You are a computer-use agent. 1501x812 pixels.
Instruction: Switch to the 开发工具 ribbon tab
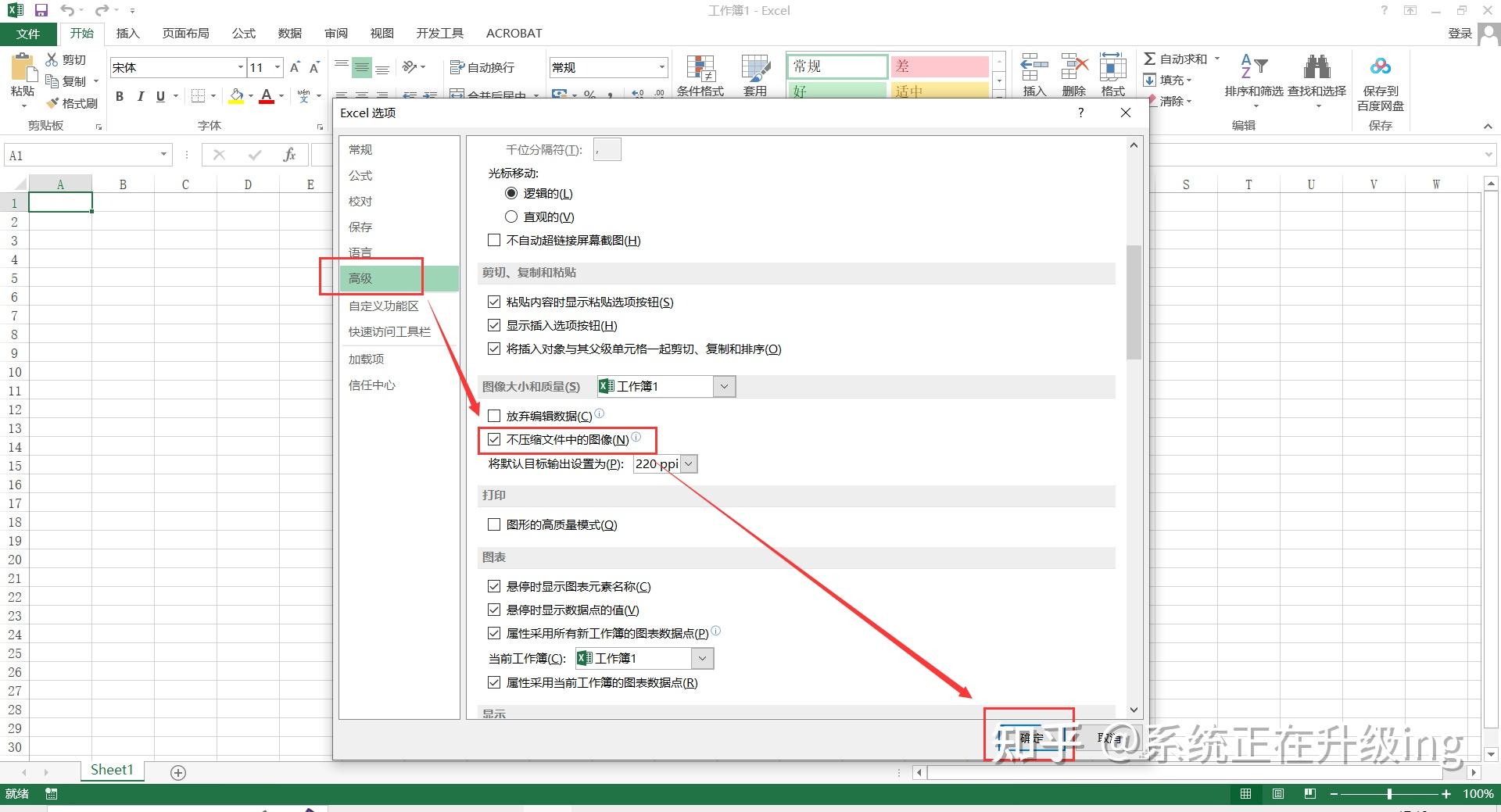click(440, 33)
